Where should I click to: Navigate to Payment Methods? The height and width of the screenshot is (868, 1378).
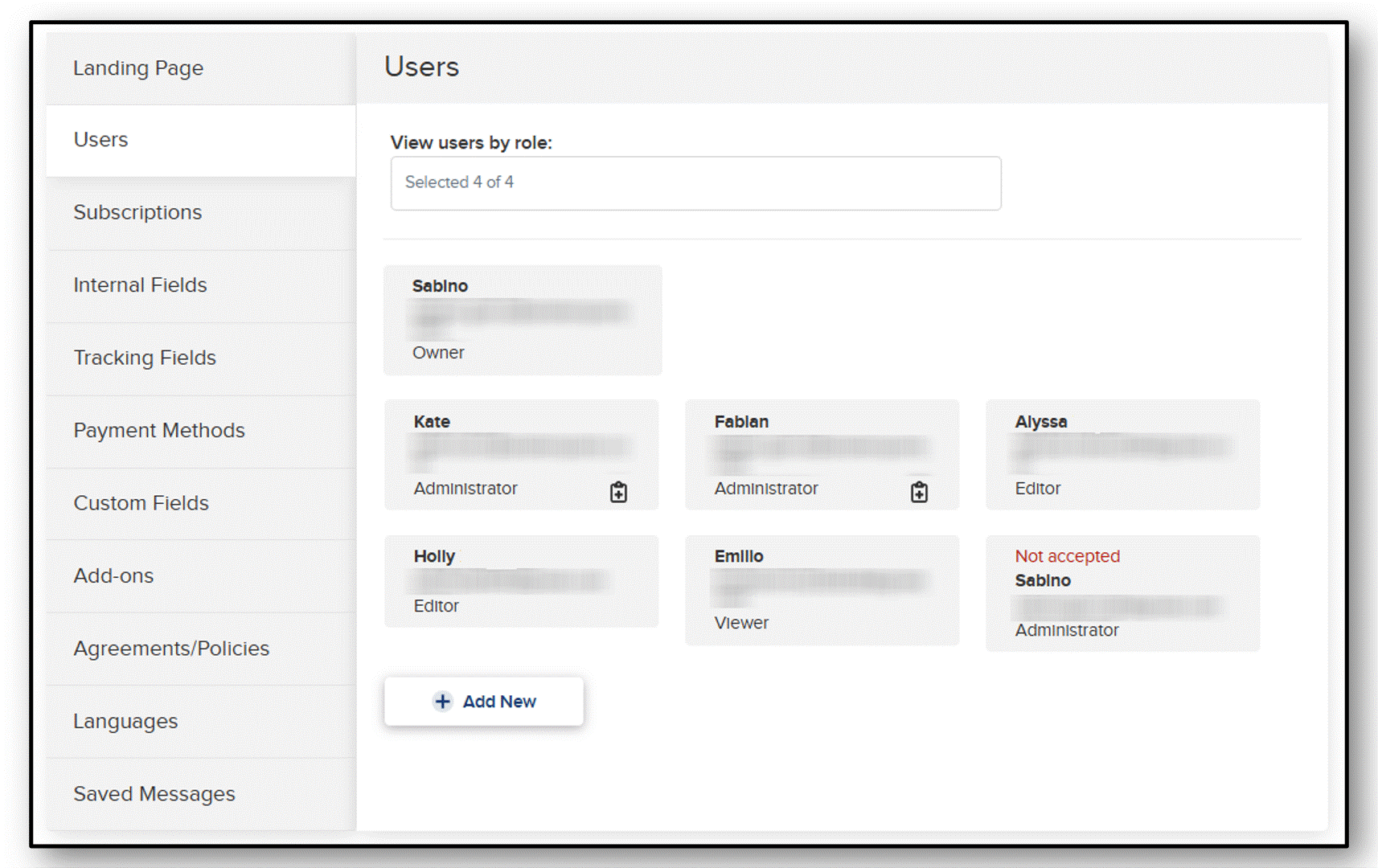coord(201,431)
